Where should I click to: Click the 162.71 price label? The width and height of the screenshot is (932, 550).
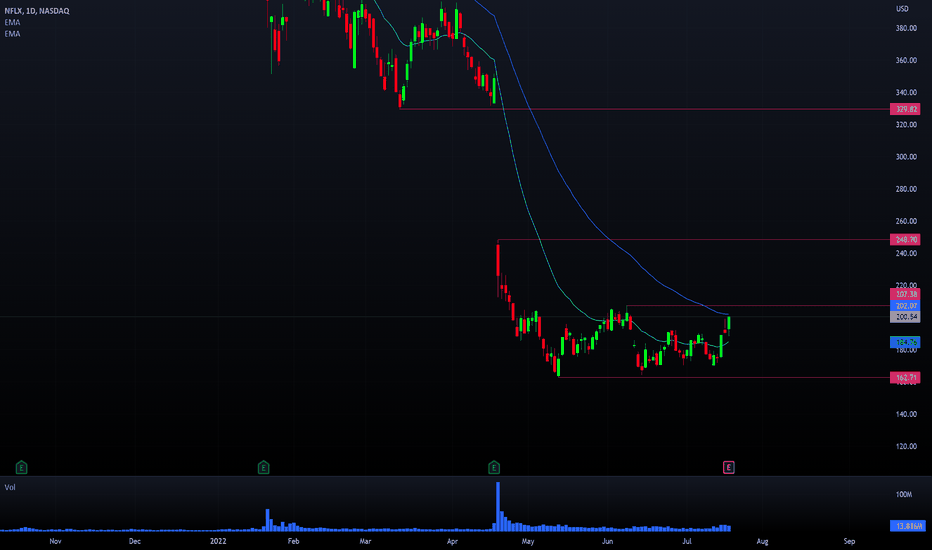pyautogui.click(x=905, y=378)
